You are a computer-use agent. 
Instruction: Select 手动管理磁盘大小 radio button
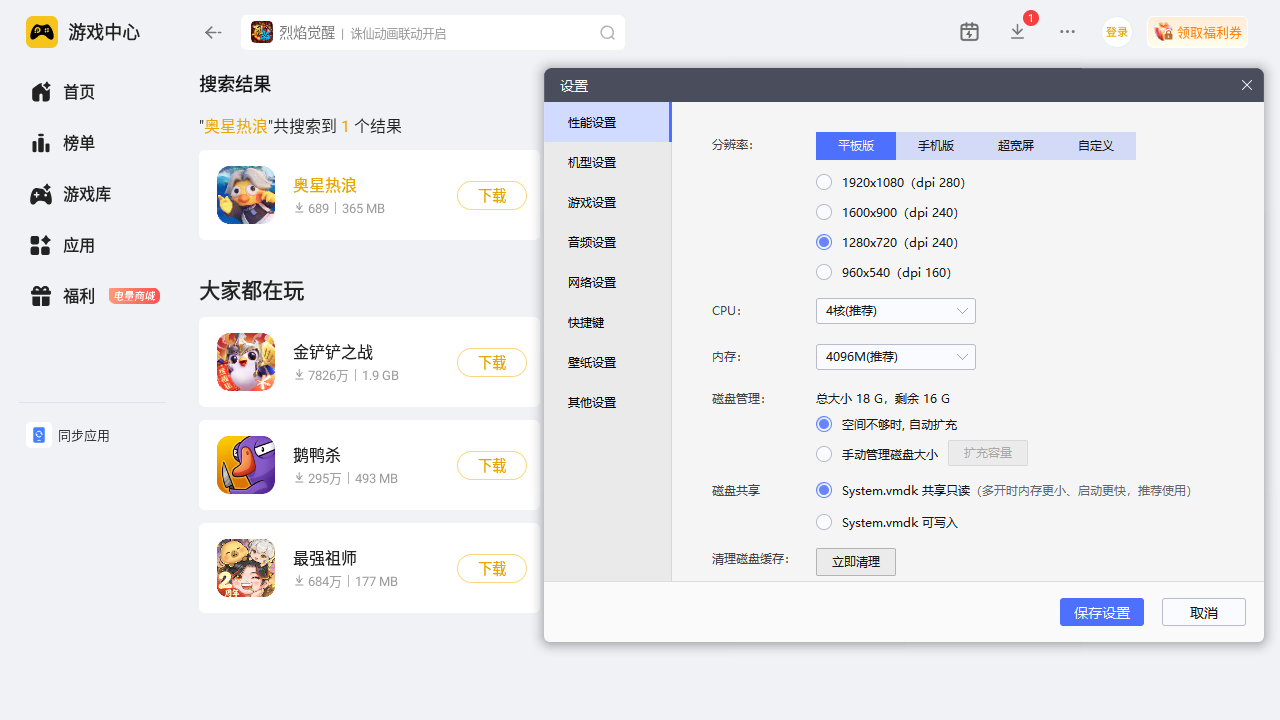(824, 454)
